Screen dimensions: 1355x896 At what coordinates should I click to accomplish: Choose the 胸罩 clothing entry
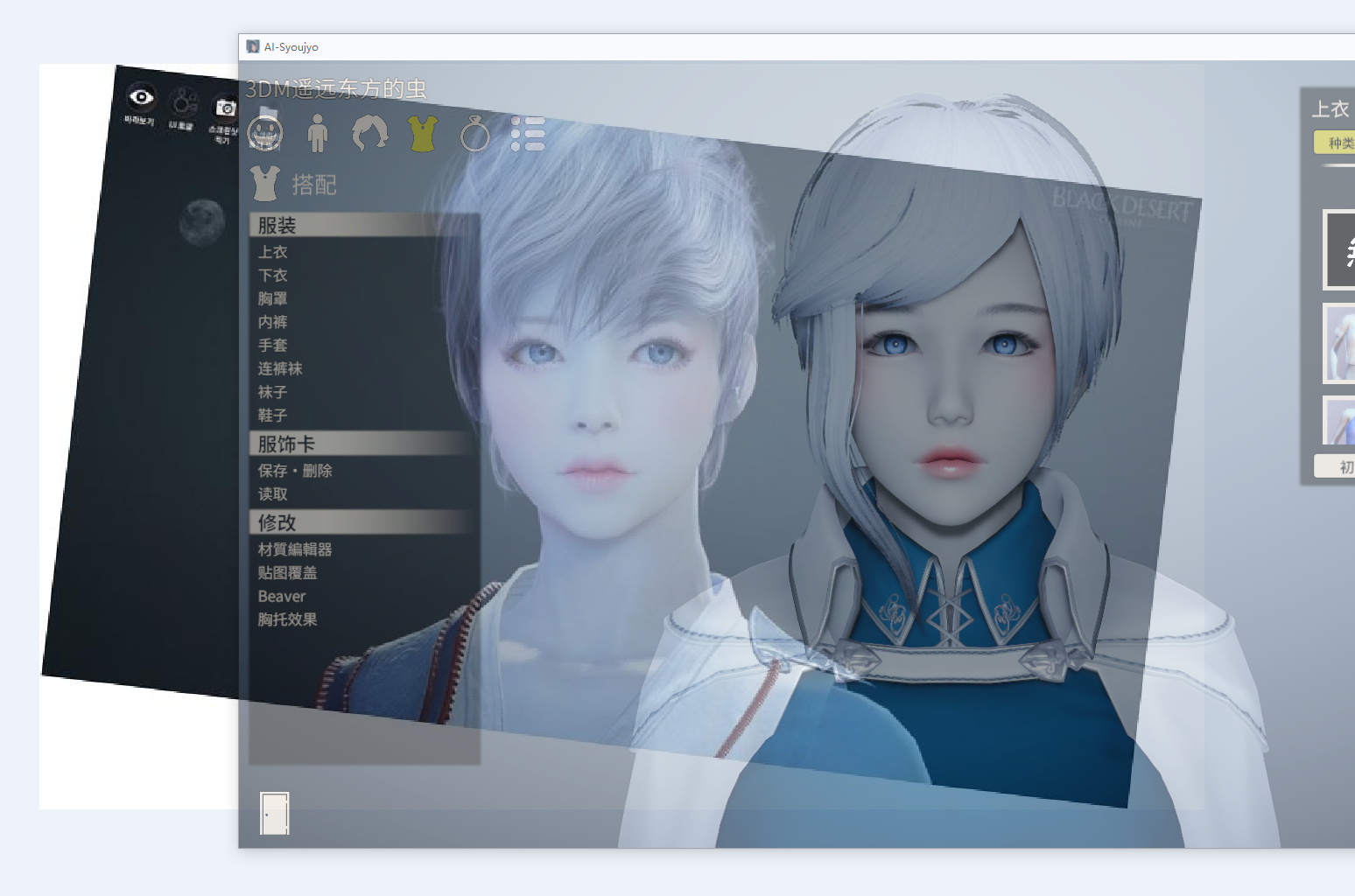coord(273,299)
